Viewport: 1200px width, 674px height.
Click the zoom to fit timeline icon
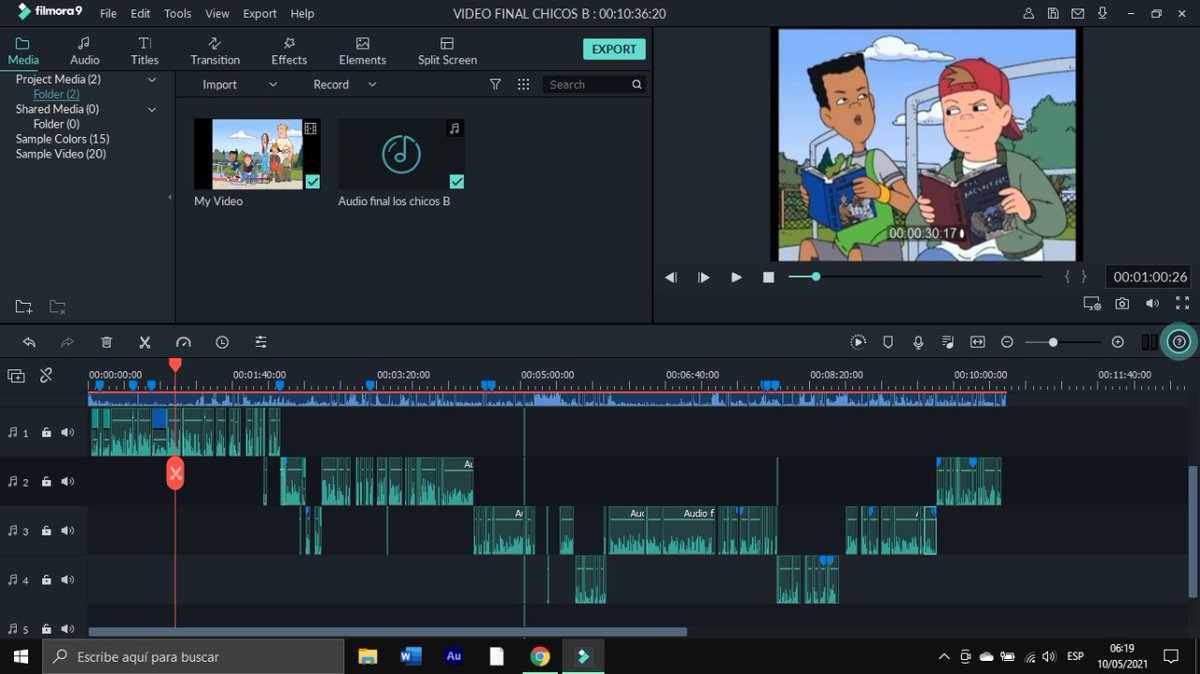(x=977, y=342)
